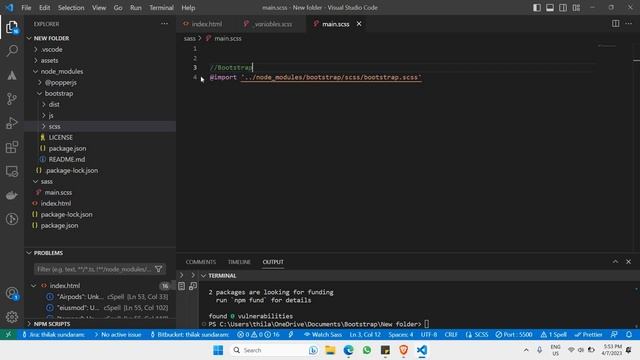Open notifications bell in status bar

(x=629, y=334)
